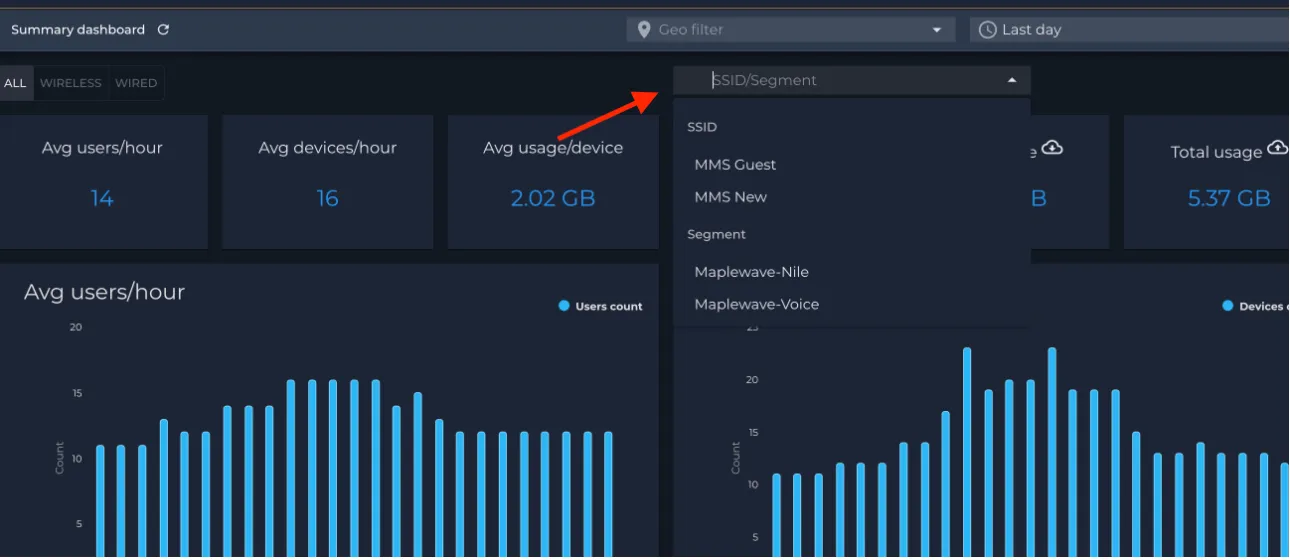Image resolution: width=1290 pixels, height=560 pixels.
Task: Select the ALL tab
Action: pyautogui.click(x=15, y=83)
